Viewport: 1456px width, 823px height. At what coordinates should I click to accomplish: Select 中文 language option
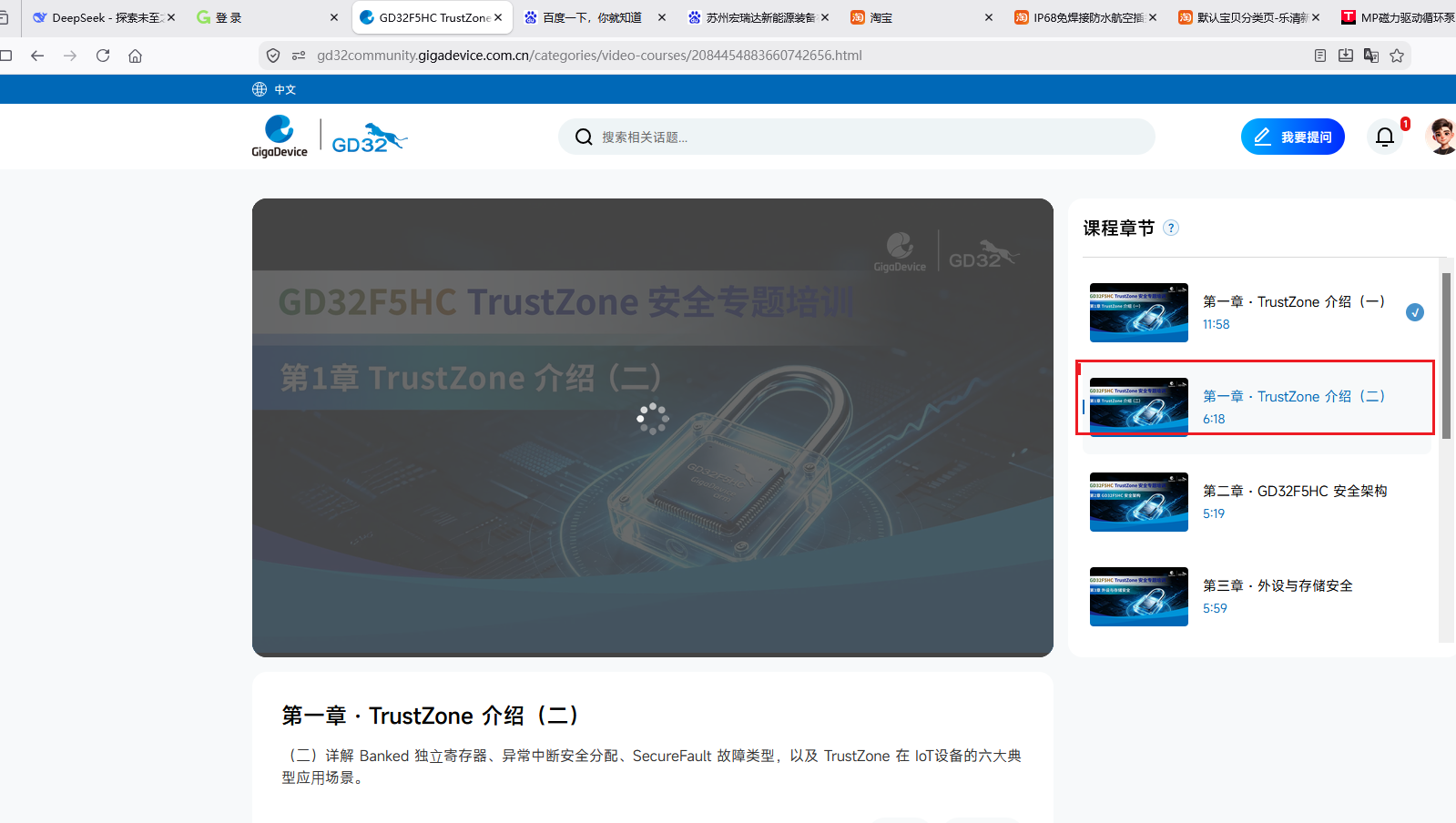click(285, 89)
